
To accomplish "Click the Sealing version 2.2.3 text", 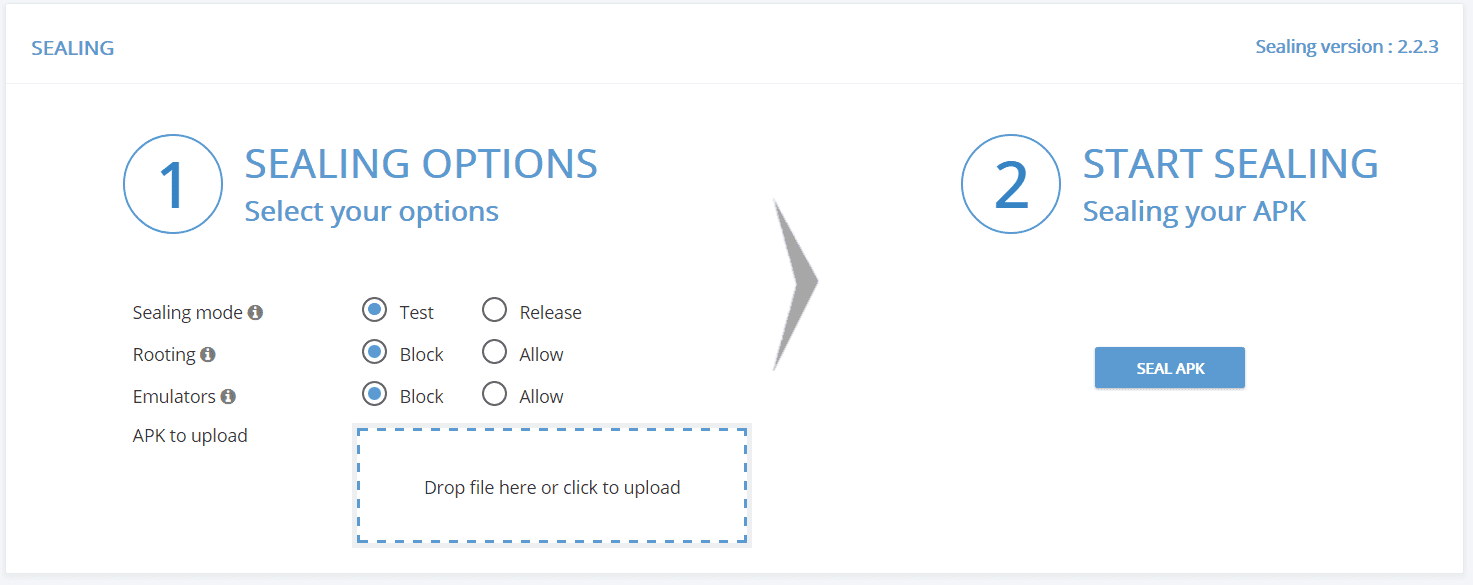I will tap(1347, 47).
